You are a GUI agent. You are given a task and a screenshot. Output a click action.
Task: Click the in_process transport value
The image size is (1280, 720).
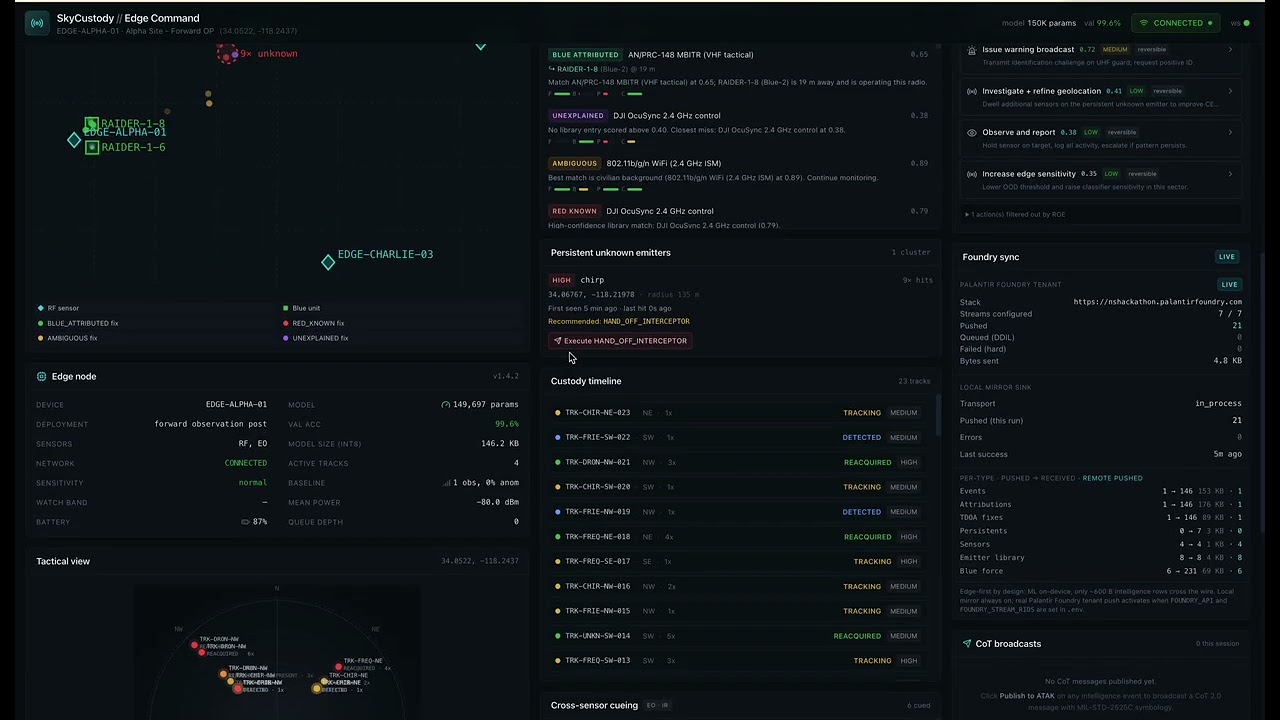1218,404
